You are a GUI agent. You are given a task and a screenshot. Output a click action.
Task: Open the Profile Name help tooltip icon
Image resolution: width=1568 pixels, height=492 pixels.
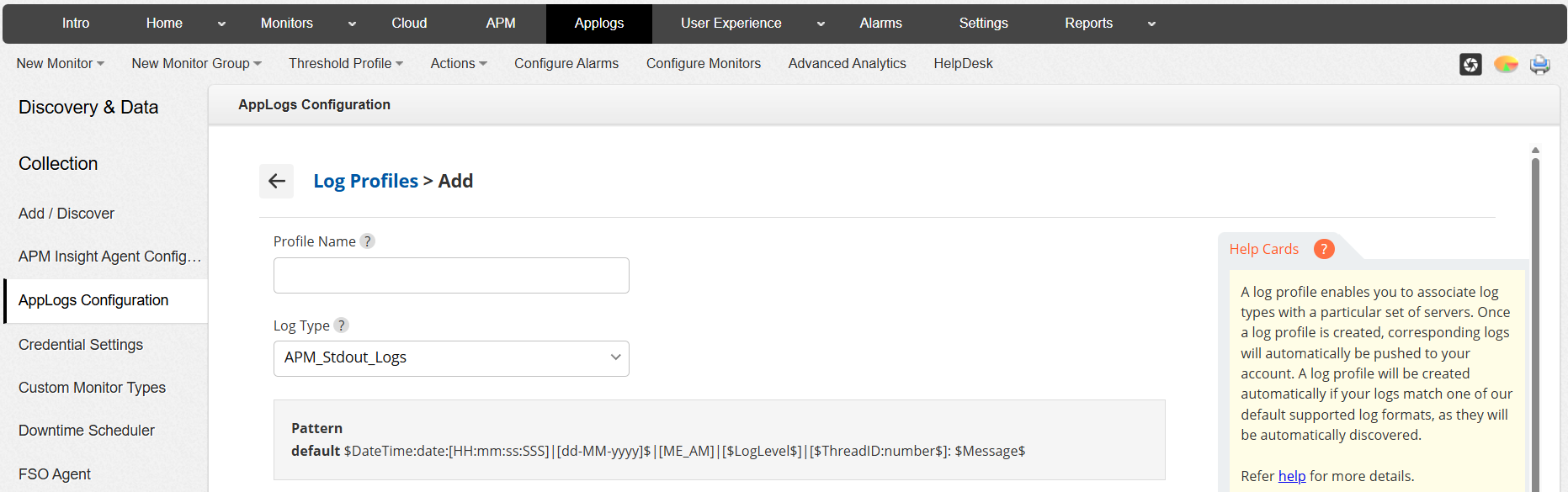367,241
